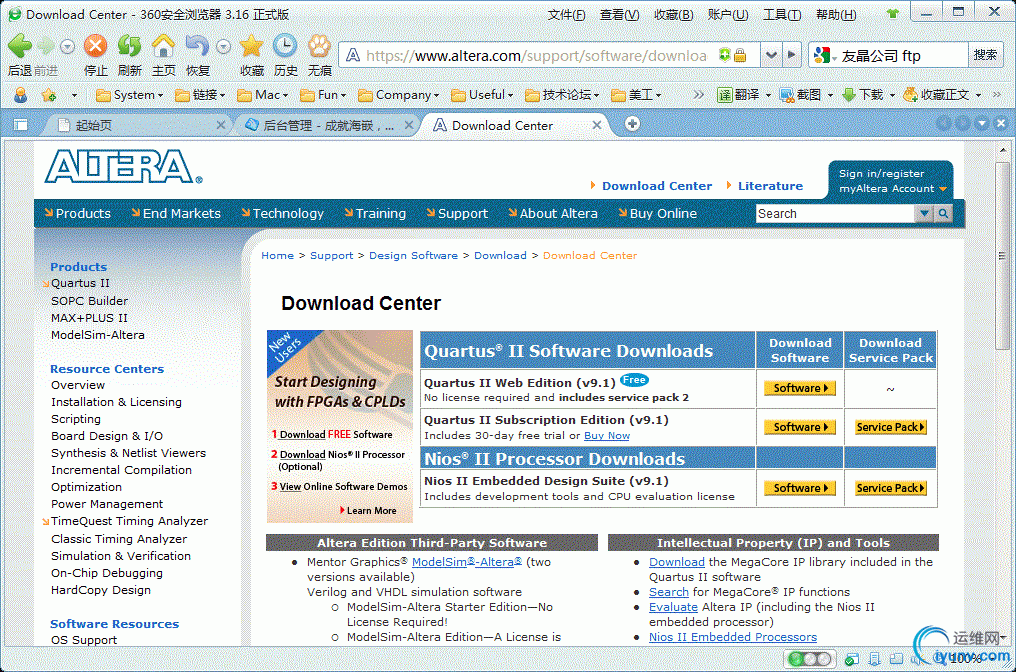This screenshot has width=1016, height=672.
Task: Refresh the page with the green refresh icon
Action: tap(129, 46)
